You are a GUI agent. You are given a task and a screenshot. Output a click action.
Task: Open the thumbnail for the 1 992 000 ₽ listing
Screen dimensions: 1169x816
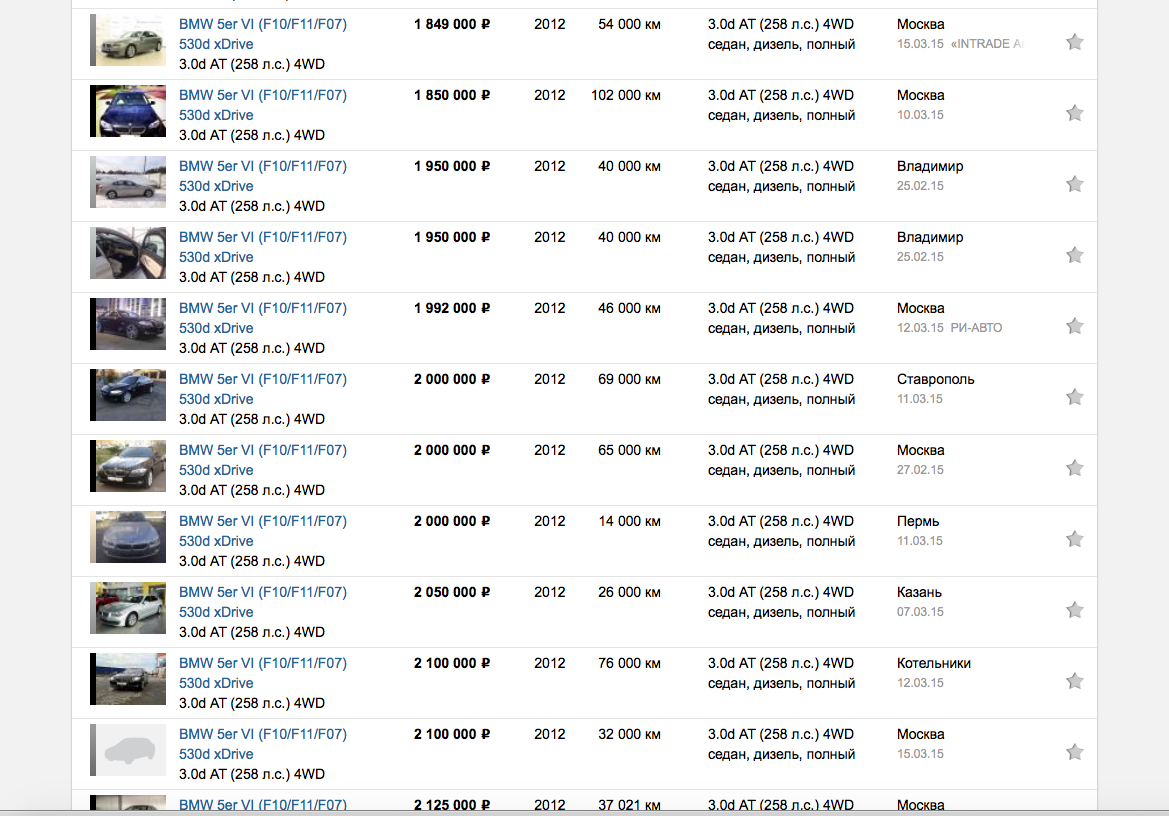pyautogui.click(x=128, y=324)
